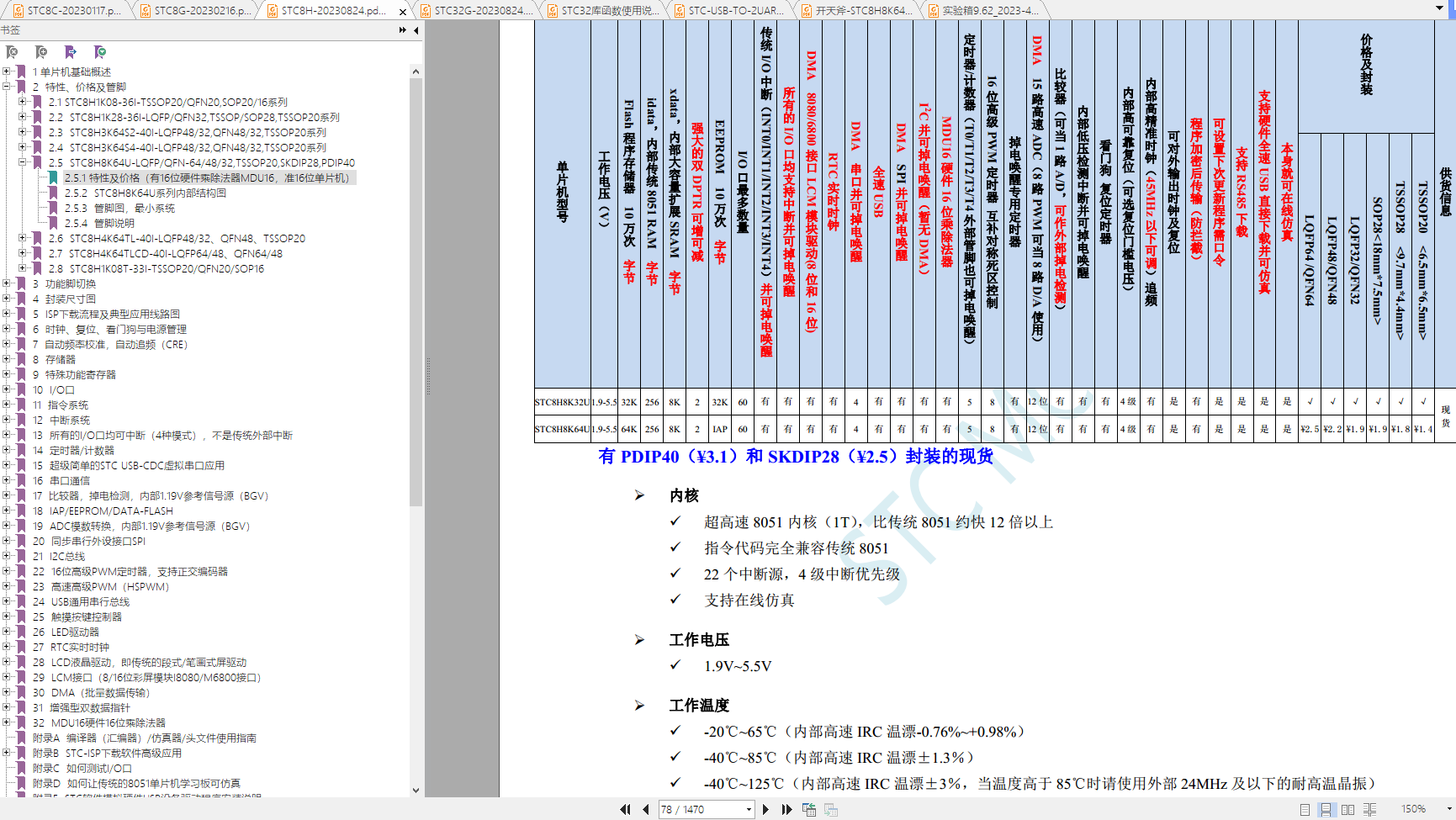Switch to STC32库函数使用说 tab
The image size is (1456, 820).
pos(603,11)
